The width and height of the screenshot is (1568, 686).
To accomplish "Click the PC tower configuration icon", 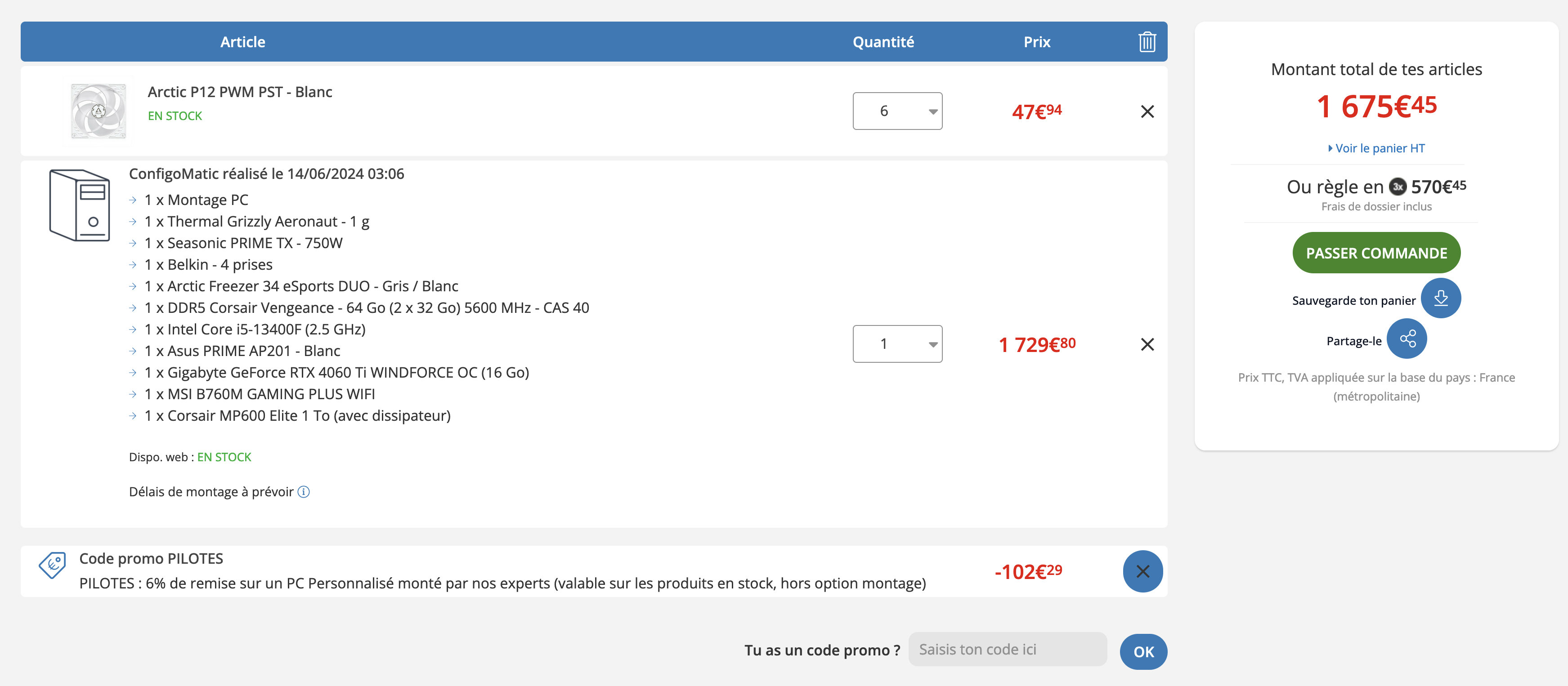I will tap(80, 205).
